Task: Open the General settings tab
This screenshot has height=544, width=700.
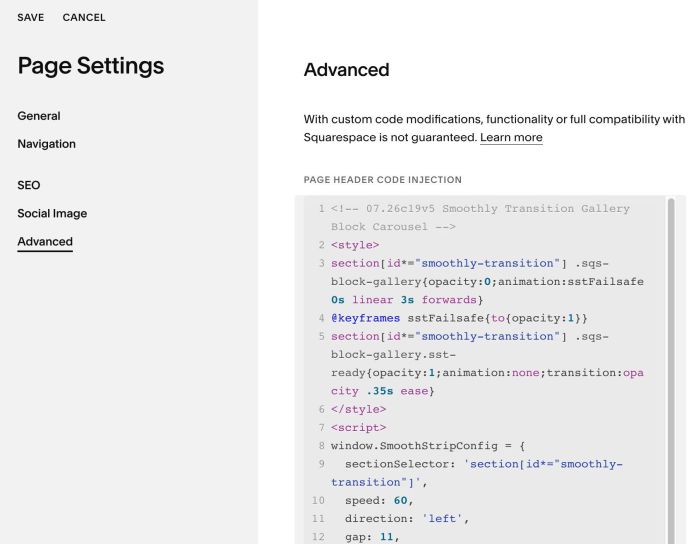Action: coord(39,116)
